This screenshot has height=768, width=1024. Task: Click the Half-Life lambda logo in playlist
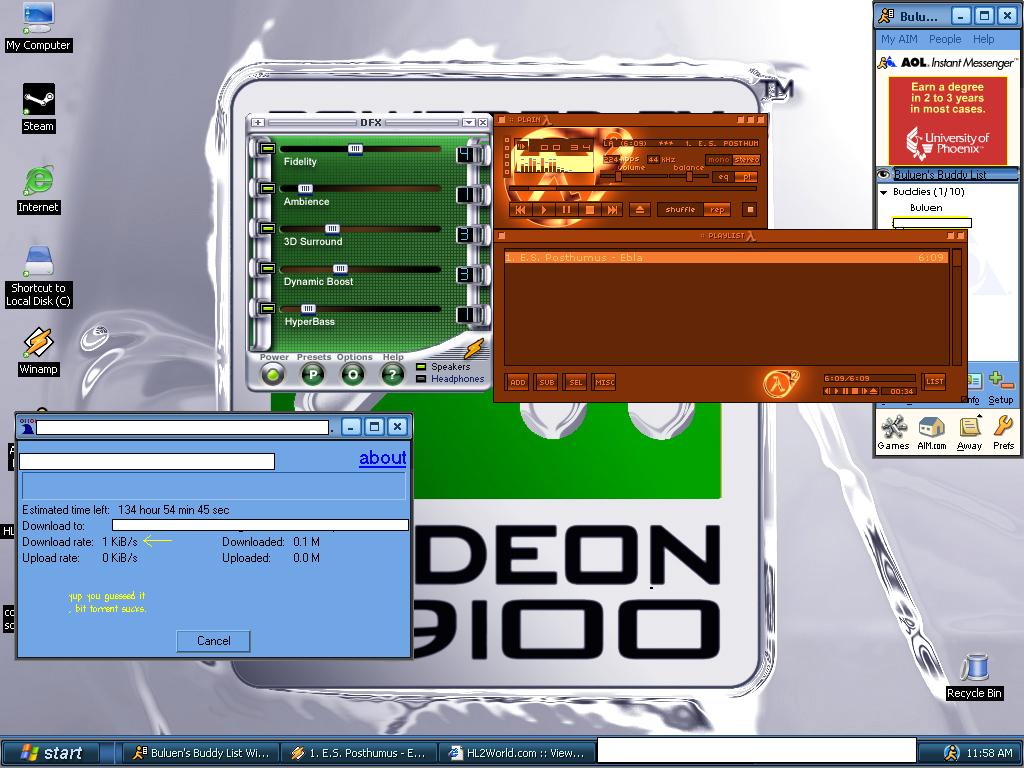pos(781,382)
